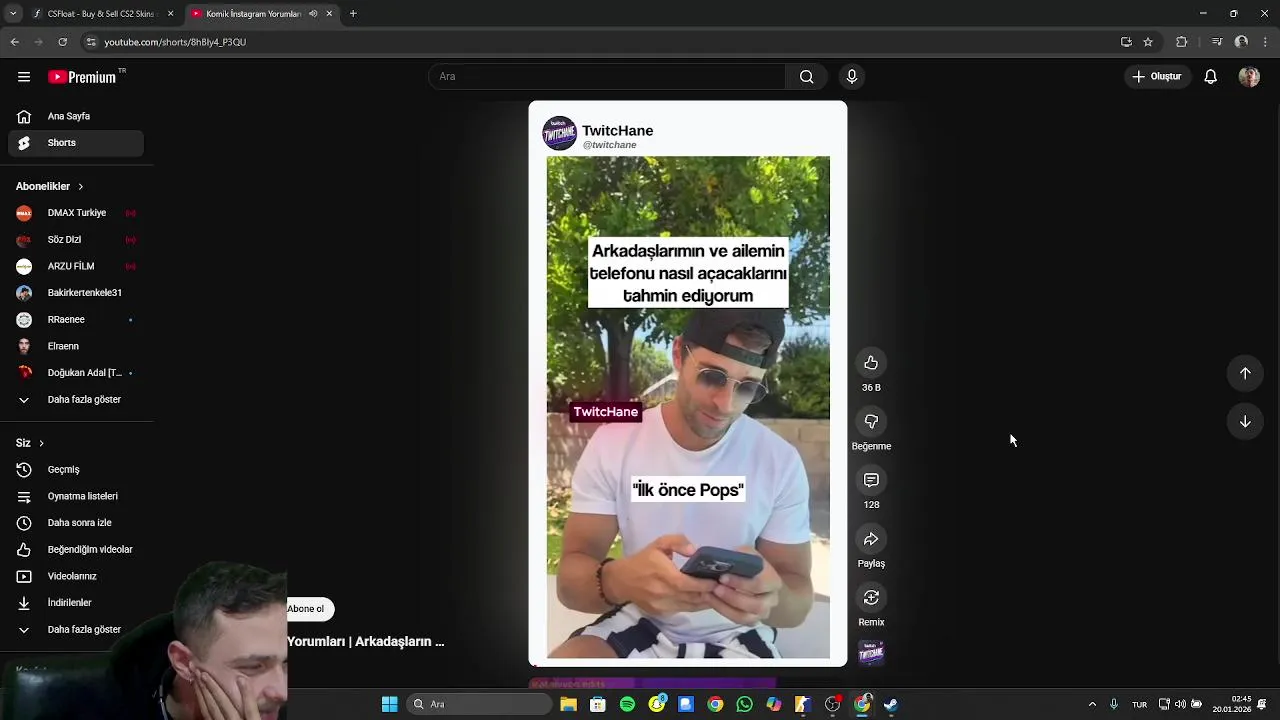Focus the YouTube Ara search field
The width and height of the screenshot is (1280, 720).
(607, 77)
